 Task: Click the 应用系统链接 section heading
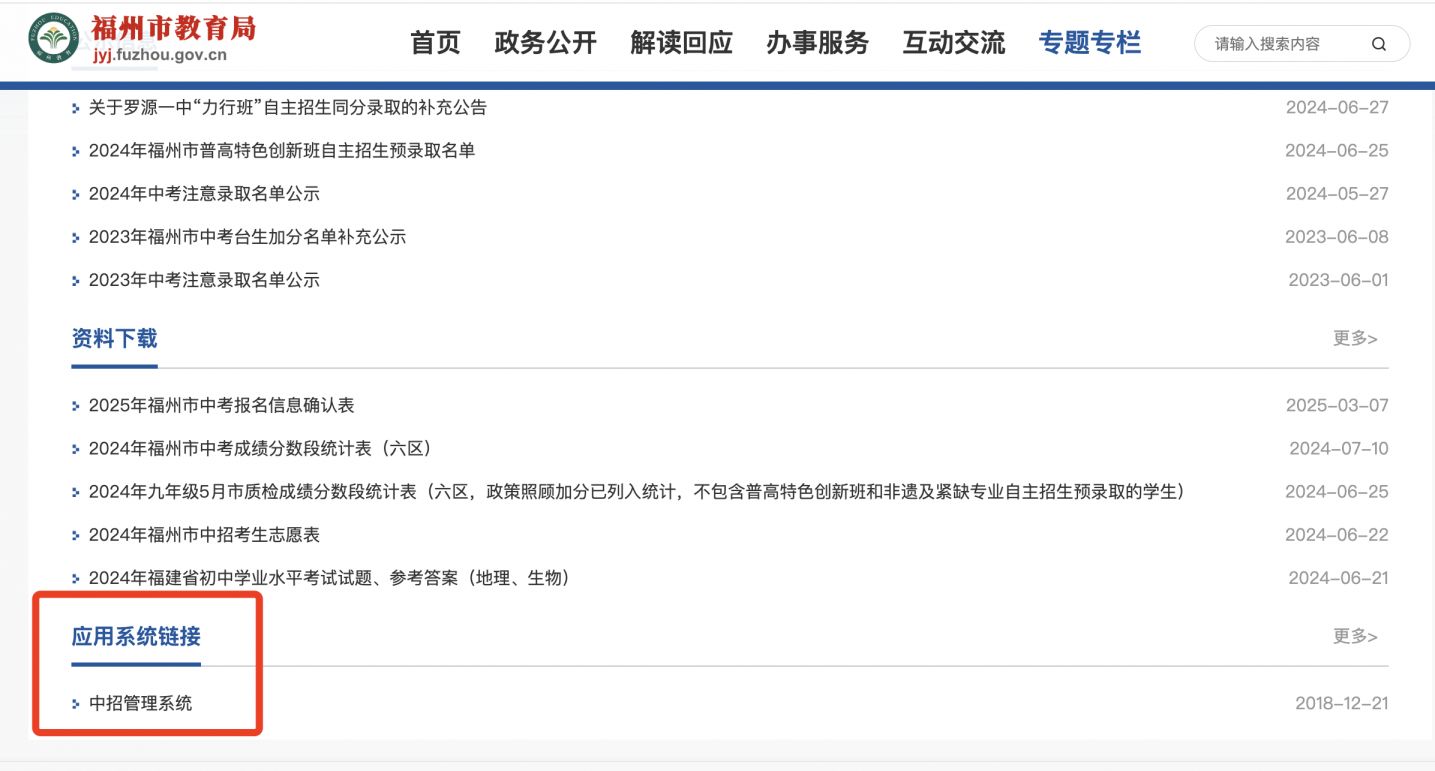point(136,636)
